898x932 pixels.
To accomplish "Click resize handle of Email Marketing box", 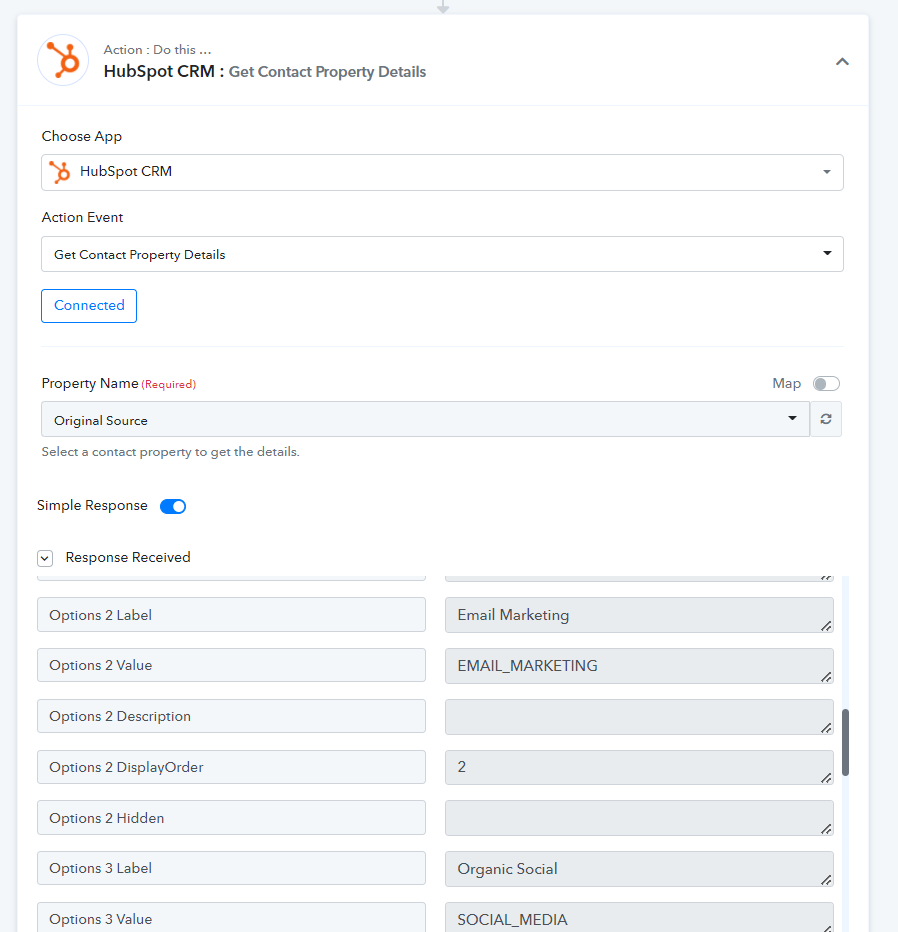I will click(826, 626).
